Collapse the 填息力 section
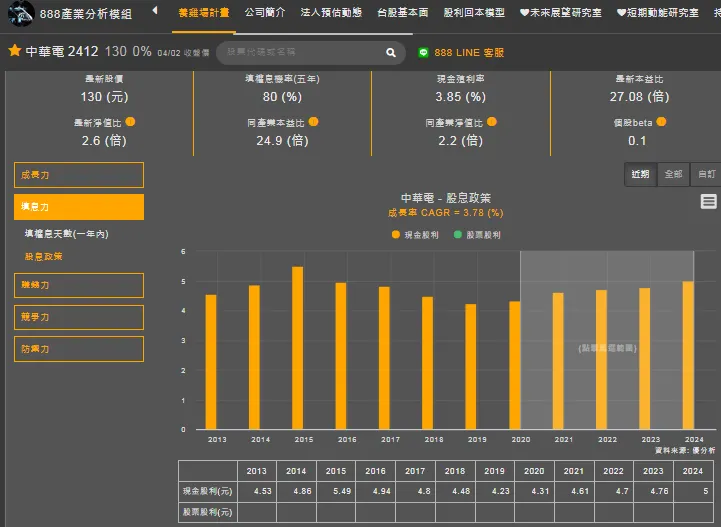The width and height of the screenshot is (721, 527). coord(79,207)
